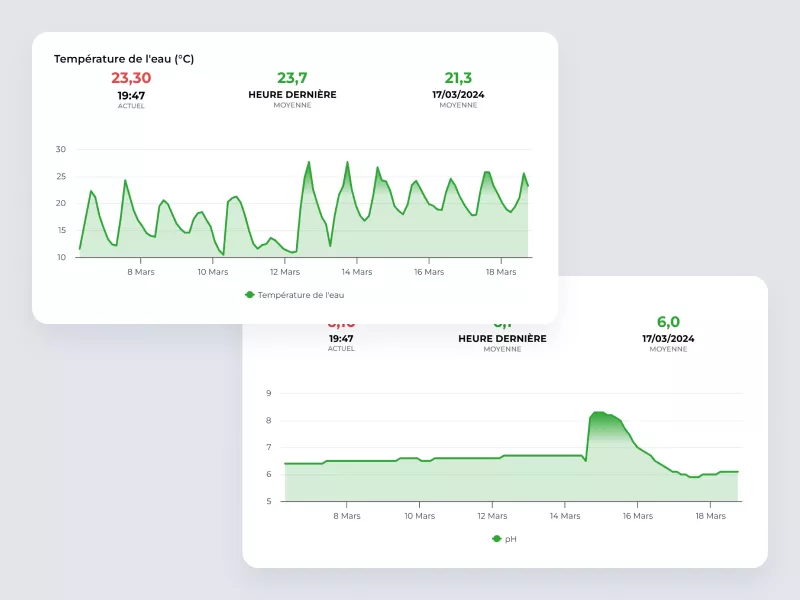Image resolution: width=800 pixels, height=600 pixels.
Task: Click 17/03/2024 date in temperature card
Action: pyautogui.click(x=458, y=94)
